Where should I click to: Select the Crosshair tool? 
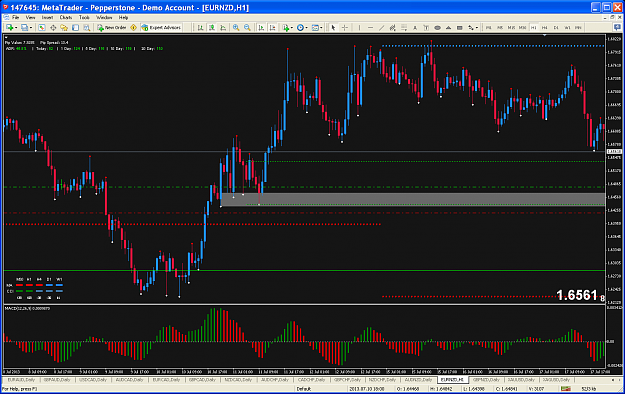click(x=345, y=28)
